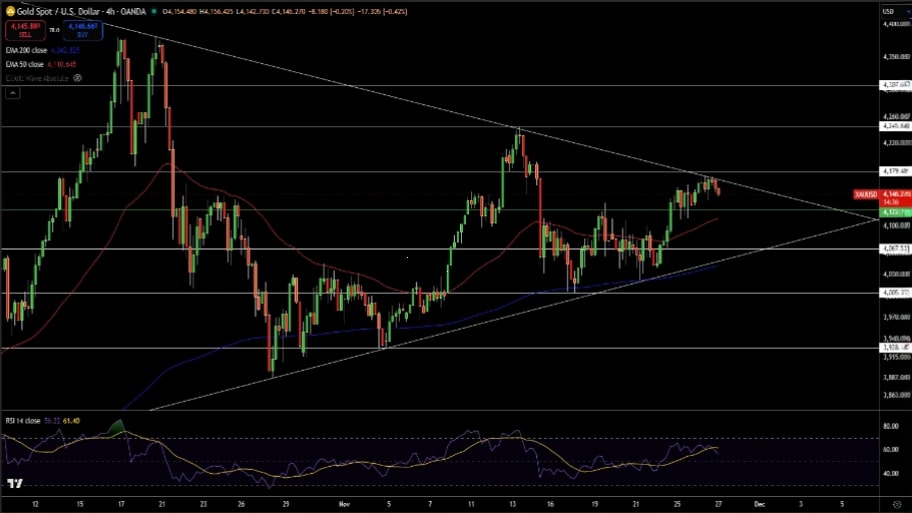
Task: Click the RSI 14 close indicator label
Action: point(24,421)
